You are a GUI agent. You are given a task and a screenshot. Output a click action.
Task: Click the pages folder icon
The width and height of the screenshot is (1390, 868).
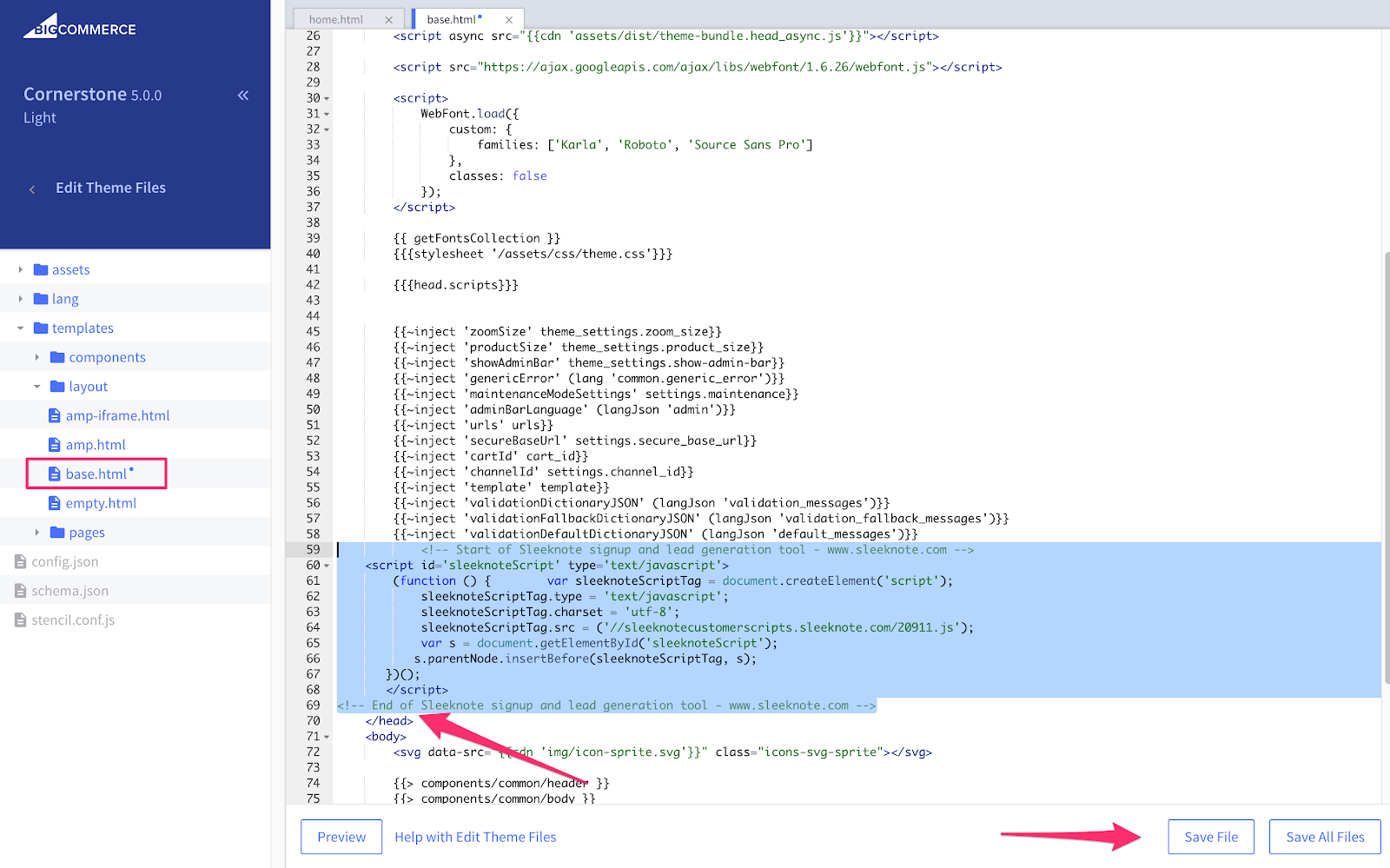tap(58, 532)
